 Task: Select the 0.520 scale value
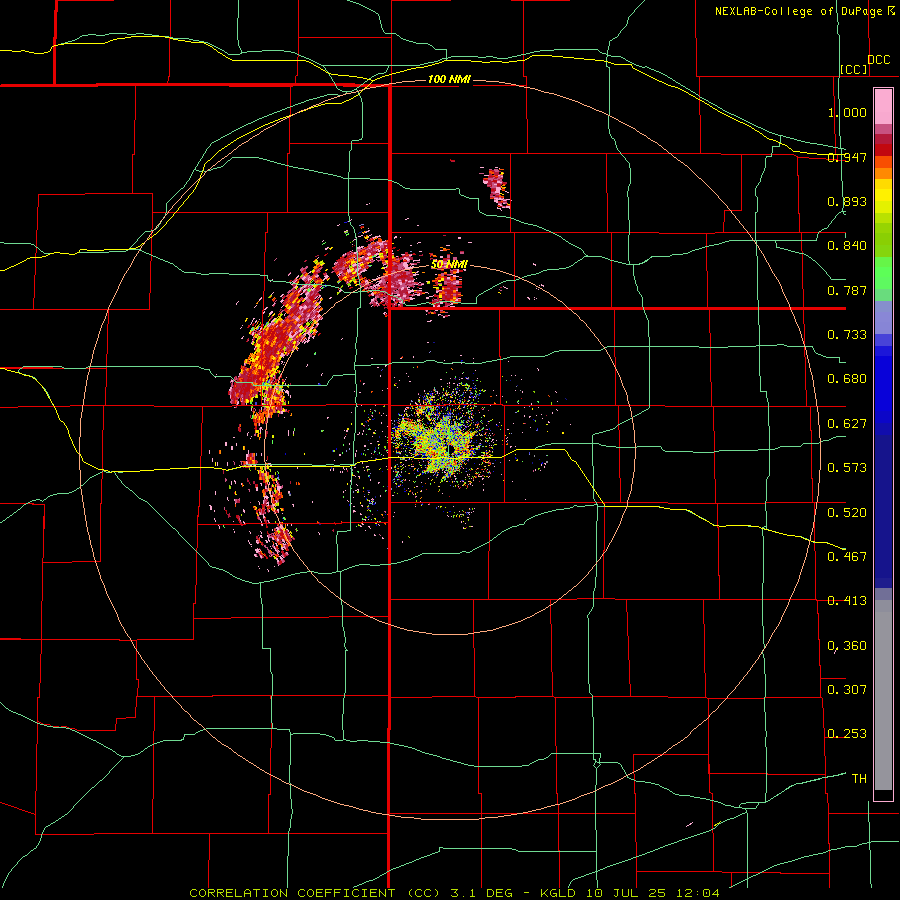coord(847,513)
